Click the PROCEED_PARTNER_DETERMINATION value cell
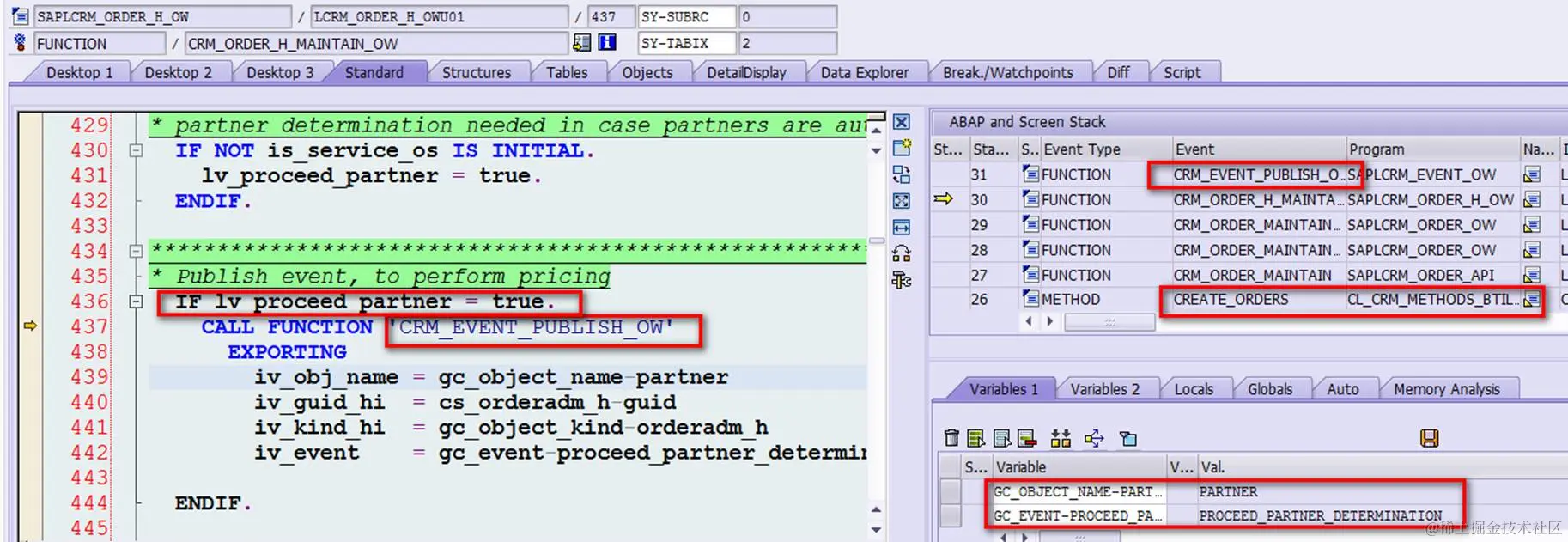Image resolution: width=1568 pixels, height=542 pixels. [1321, 515]
